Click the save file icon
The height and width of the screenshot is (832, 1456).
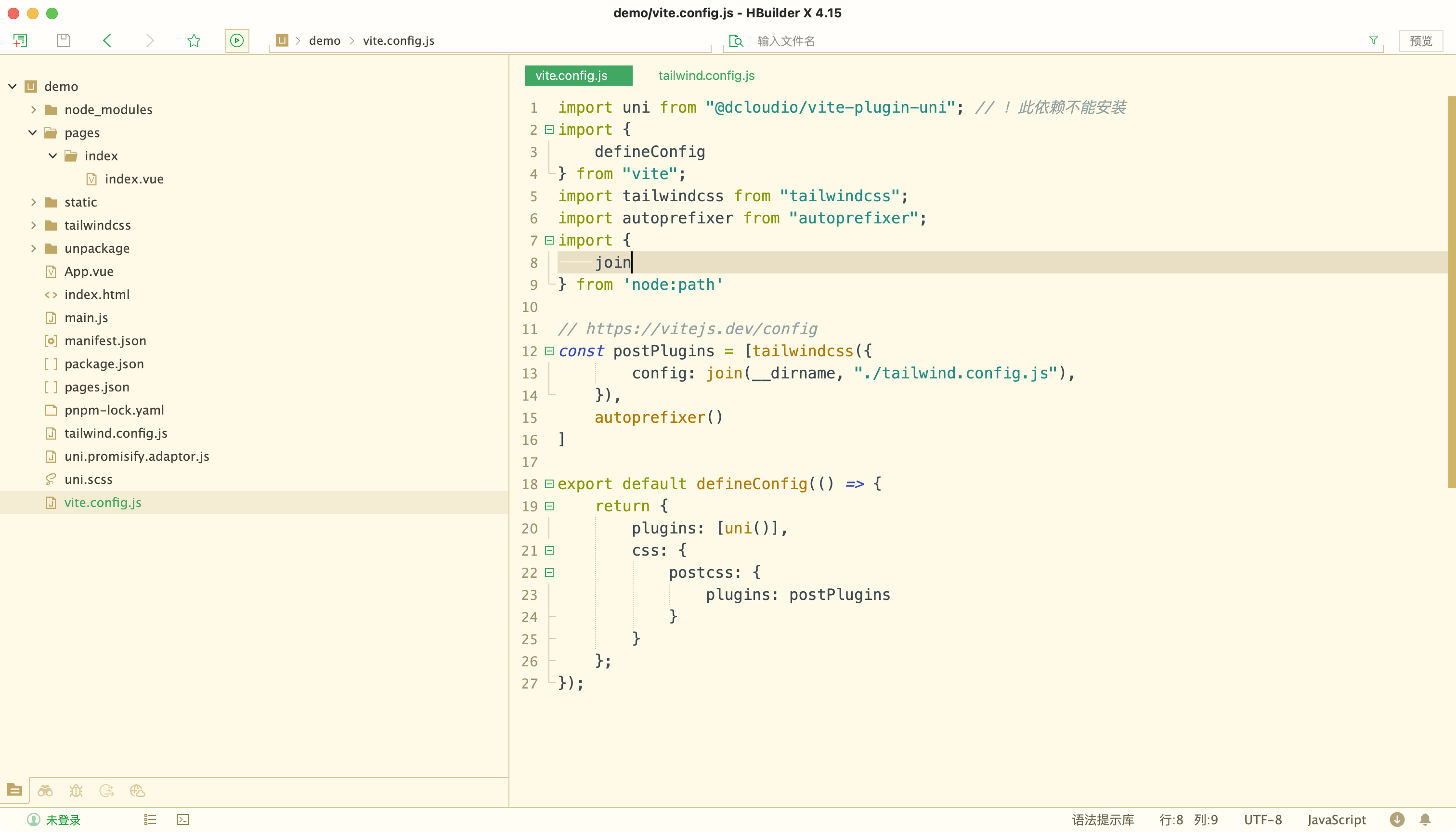coord(64,40)
